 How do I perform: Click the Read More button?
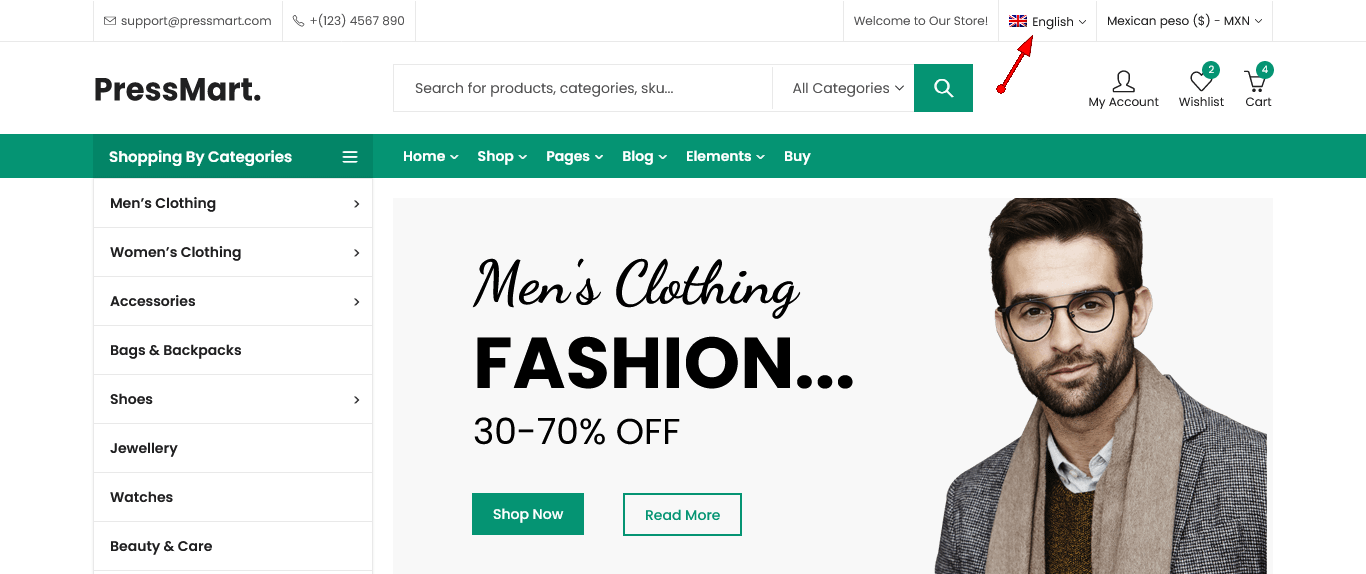682,515
